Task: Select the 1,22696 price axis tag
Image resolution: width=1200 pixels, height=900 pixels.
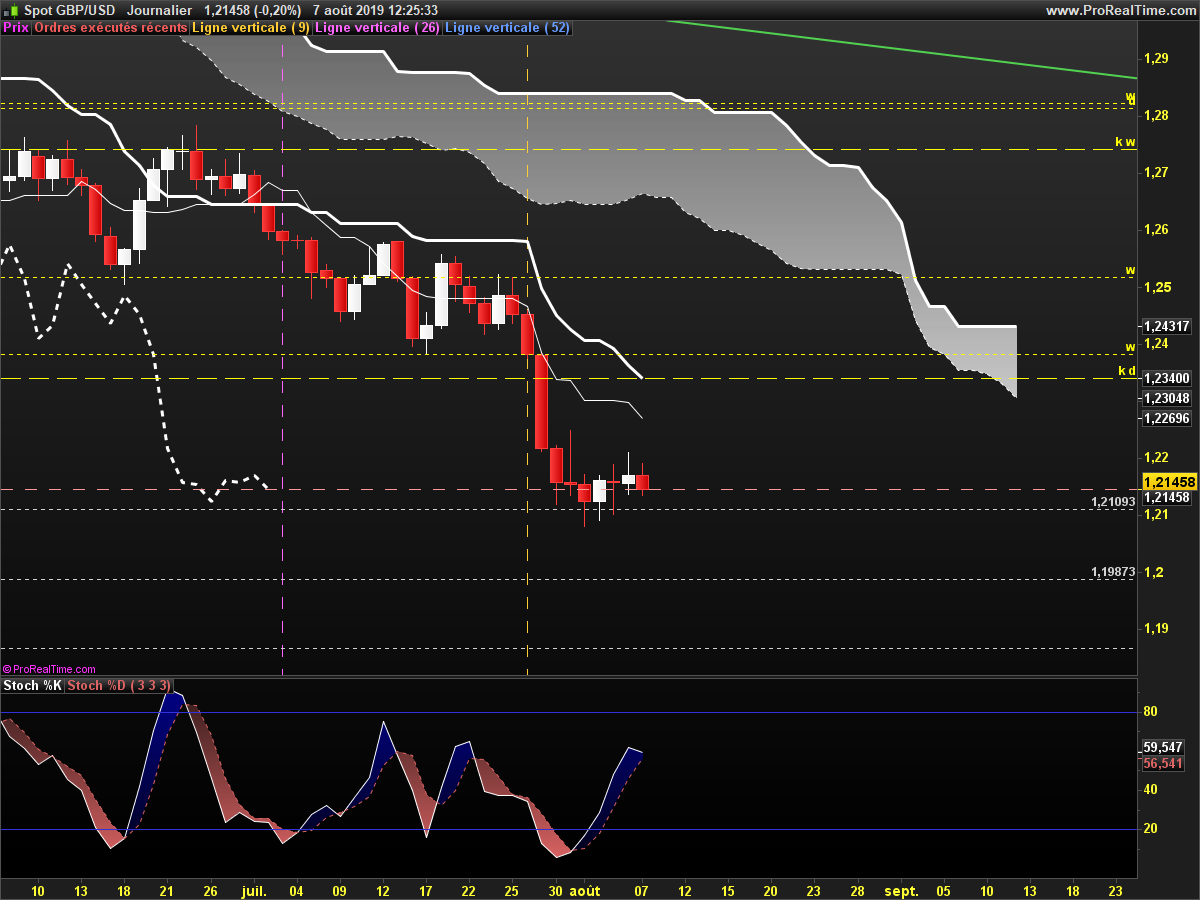Action: pos(1167,418)
